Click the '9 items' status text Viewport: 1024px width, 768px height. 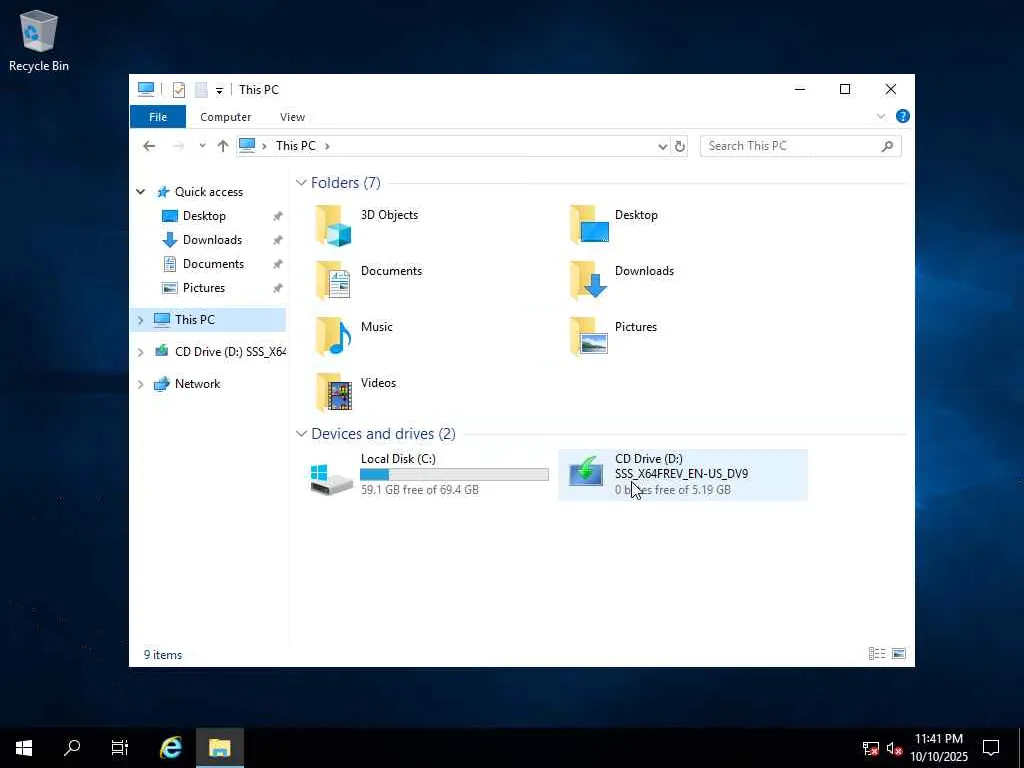click(163, 655)
